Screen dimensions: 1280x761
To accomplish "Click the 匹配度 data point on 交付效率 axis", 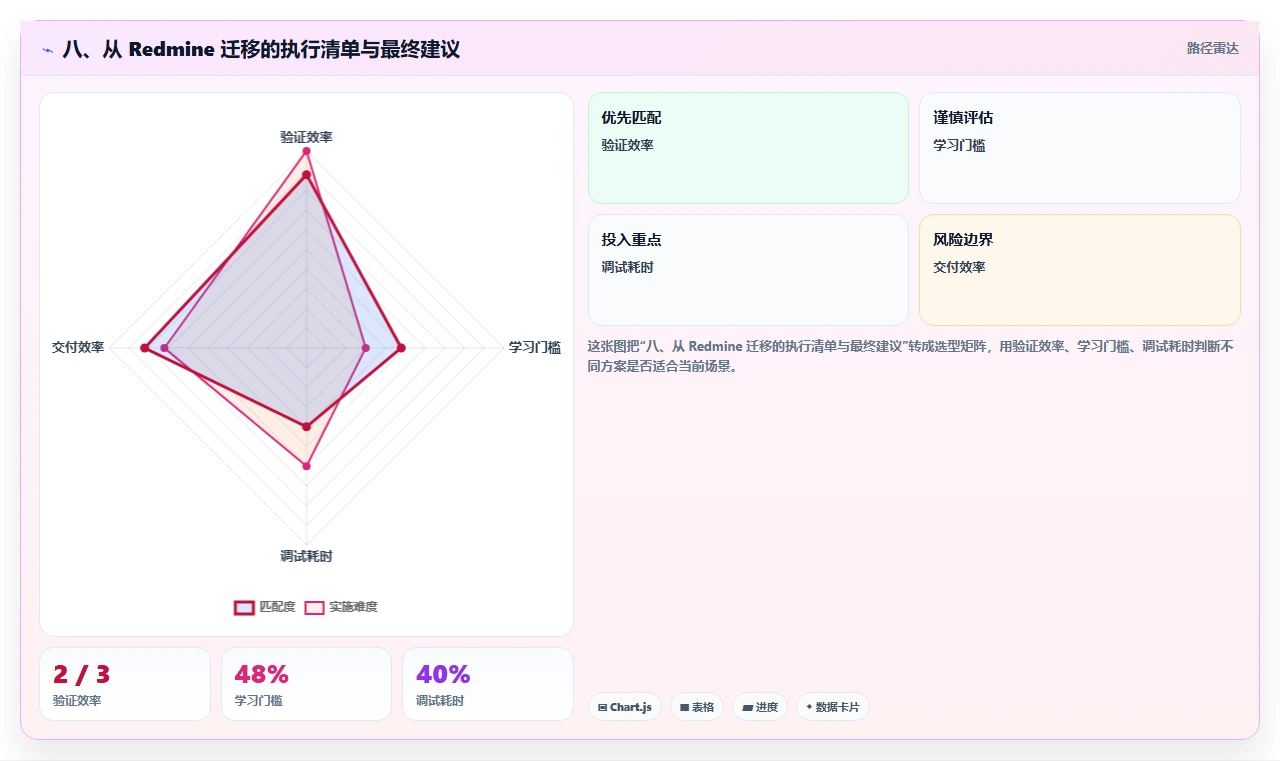I will [x=144, y=348].
